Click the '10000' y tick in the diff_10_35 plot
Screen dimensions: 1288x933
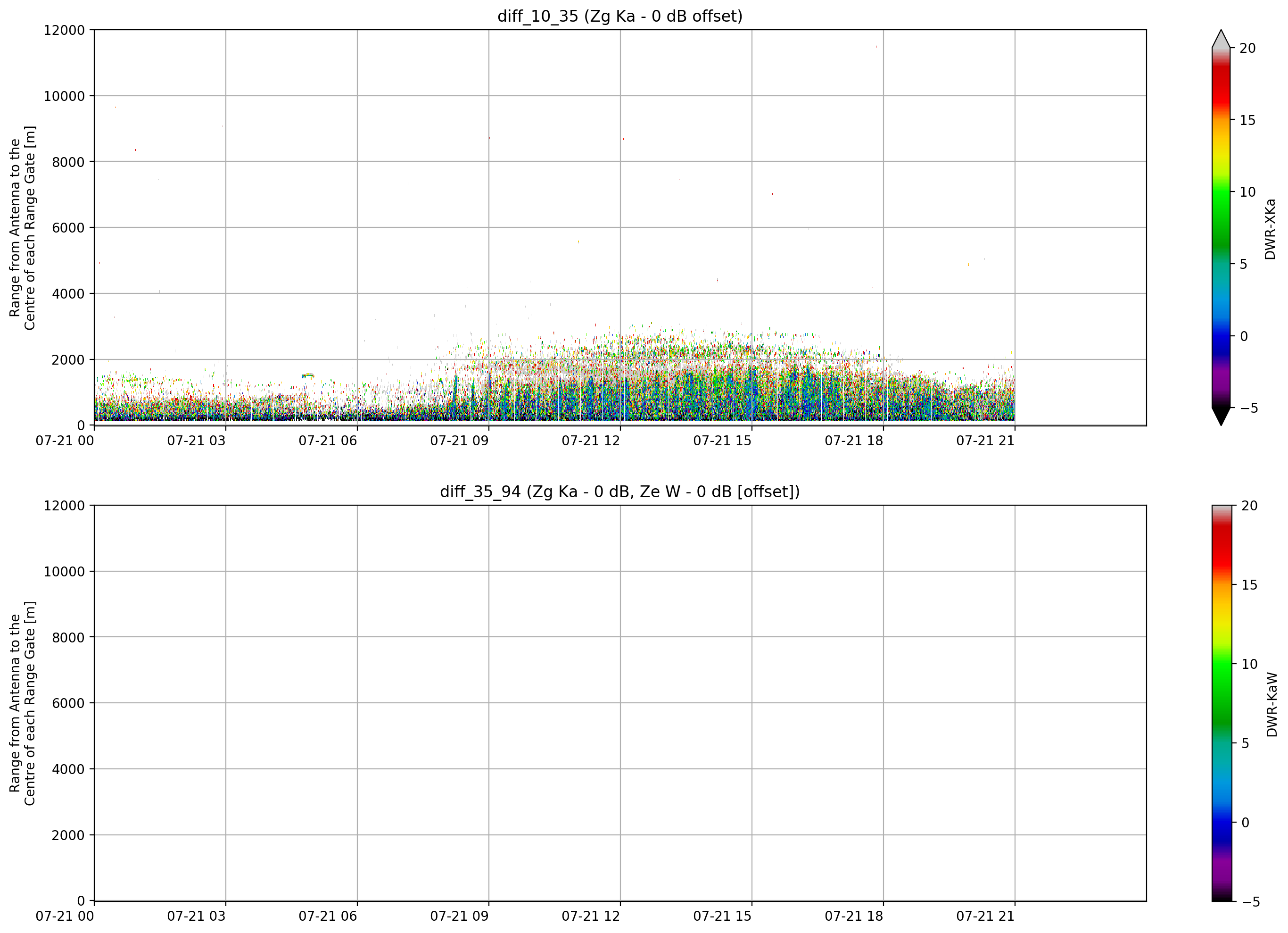[64, 96]
